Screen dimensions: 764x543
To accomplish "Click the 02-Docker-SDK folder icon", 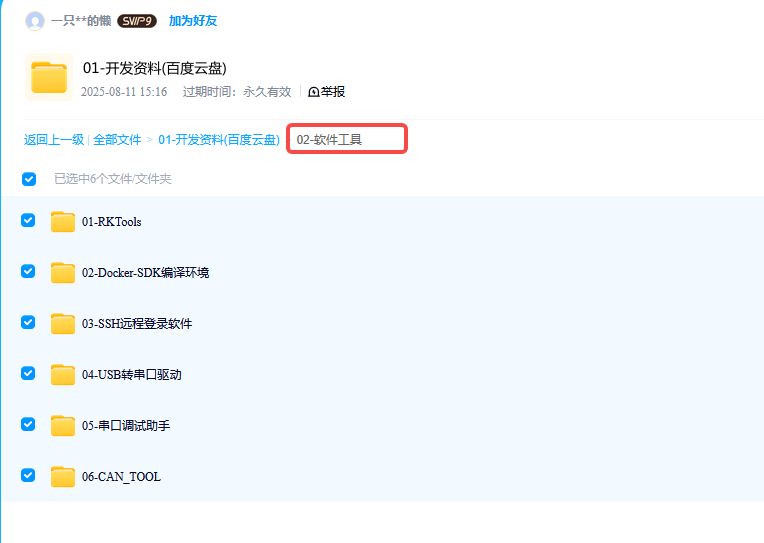I will (63, 273).
